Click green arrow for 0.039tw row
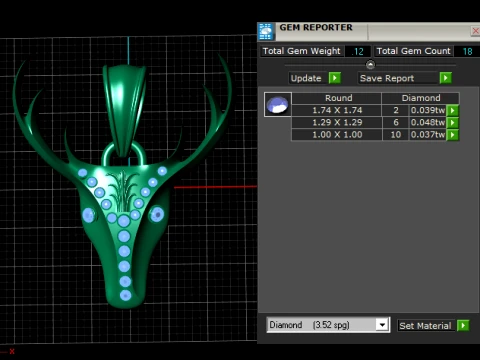Screen dimensions: 480x360 click(453, 110)
